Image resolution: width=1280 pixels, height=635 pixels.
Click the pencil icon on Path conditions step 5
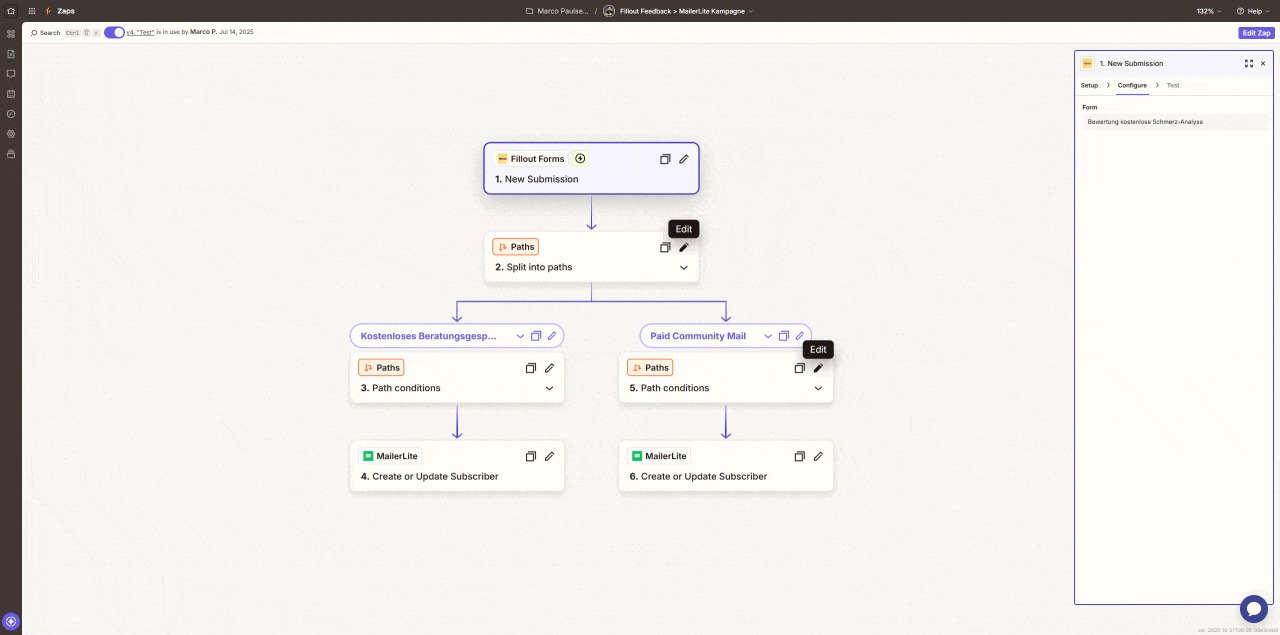point(818,368)
